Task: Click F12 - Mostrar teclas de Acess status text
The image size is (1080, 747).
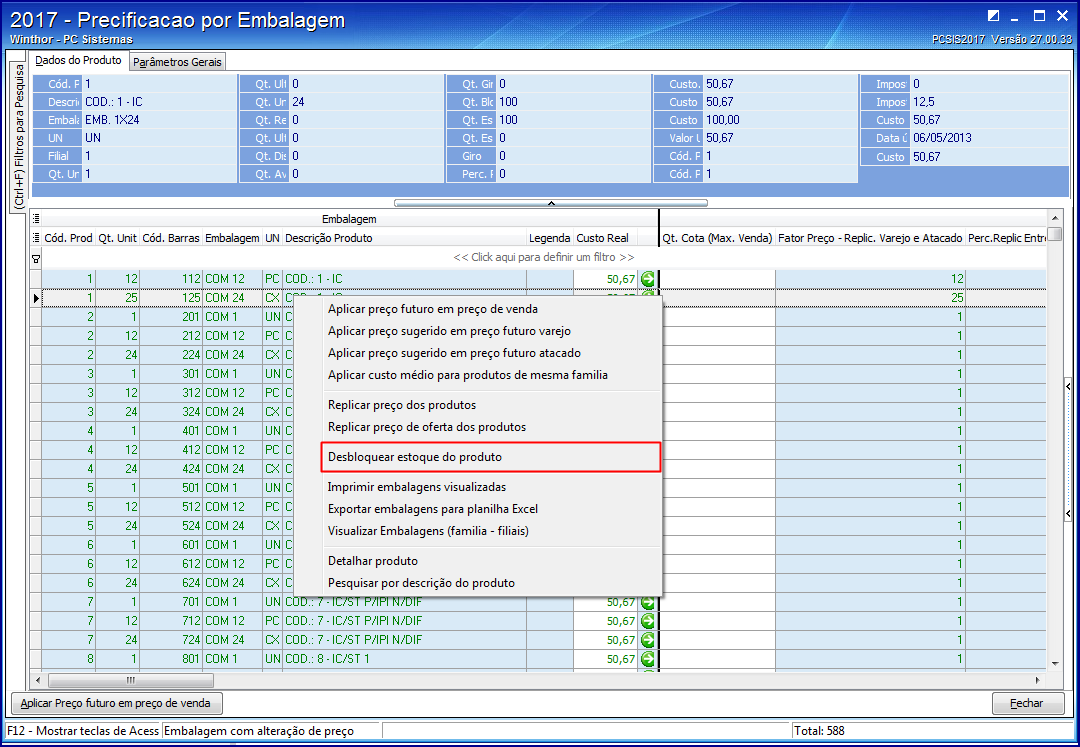Action: (83, 730)
